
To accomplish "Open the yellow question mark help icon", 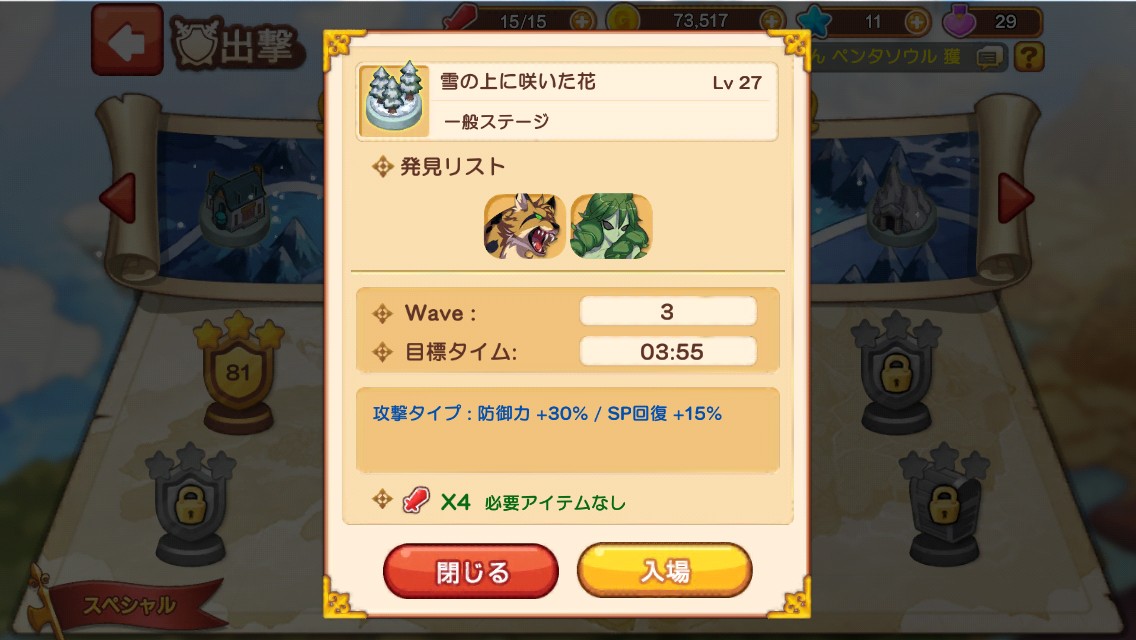I will [x=1029, y=57].
